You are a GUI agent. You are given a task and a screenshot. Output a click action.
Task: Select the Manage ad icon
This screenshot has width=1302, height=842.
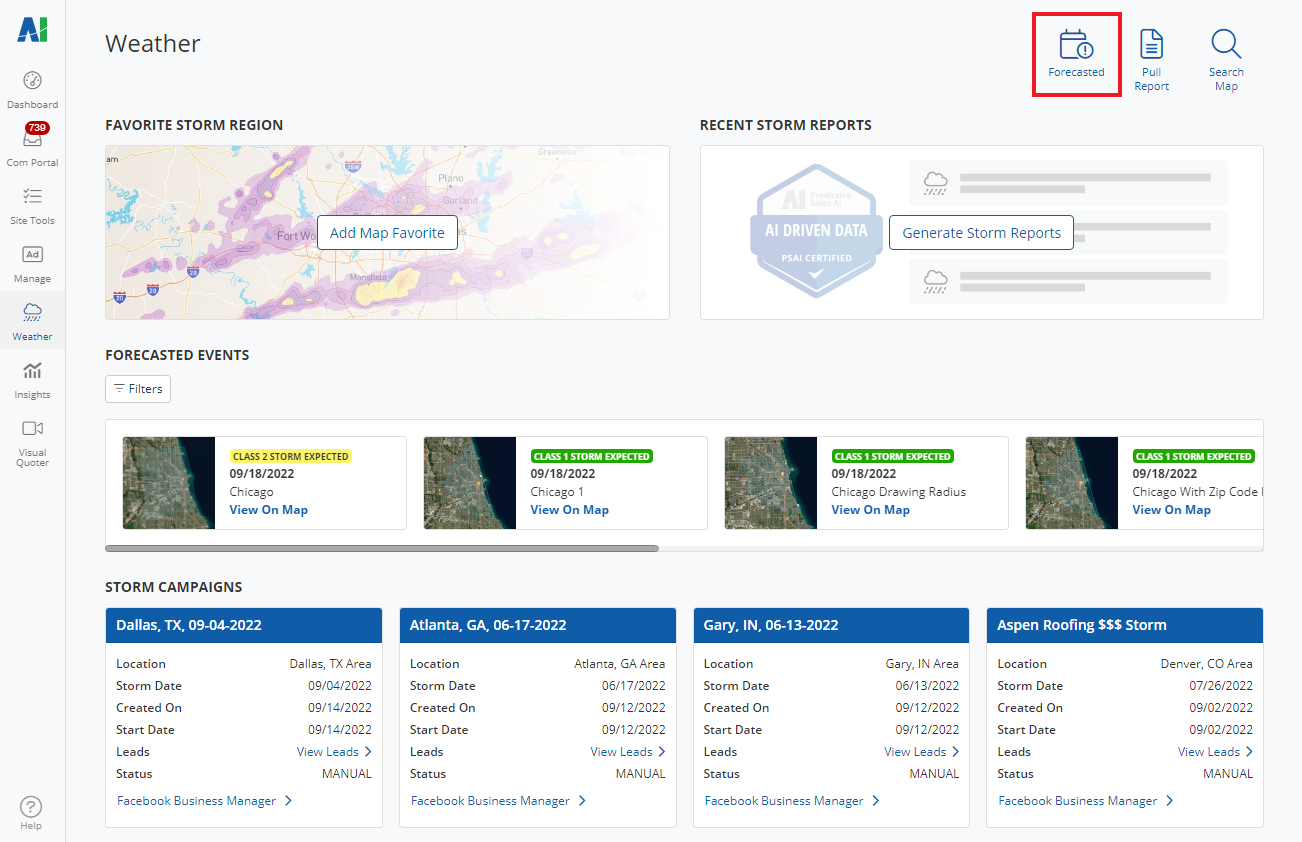(32, 255)
